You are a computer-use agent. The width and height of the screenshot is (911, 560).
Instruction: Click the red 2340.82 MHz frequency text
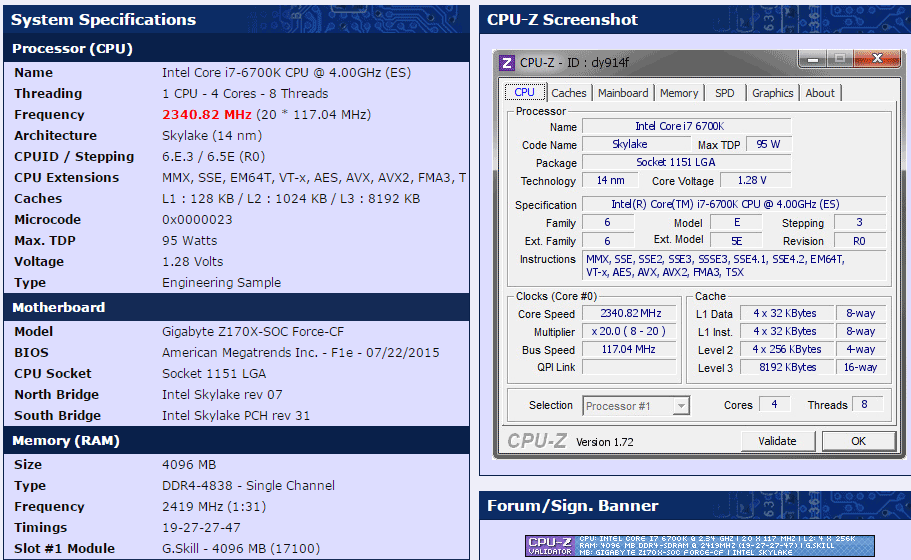tap(207, 115)
